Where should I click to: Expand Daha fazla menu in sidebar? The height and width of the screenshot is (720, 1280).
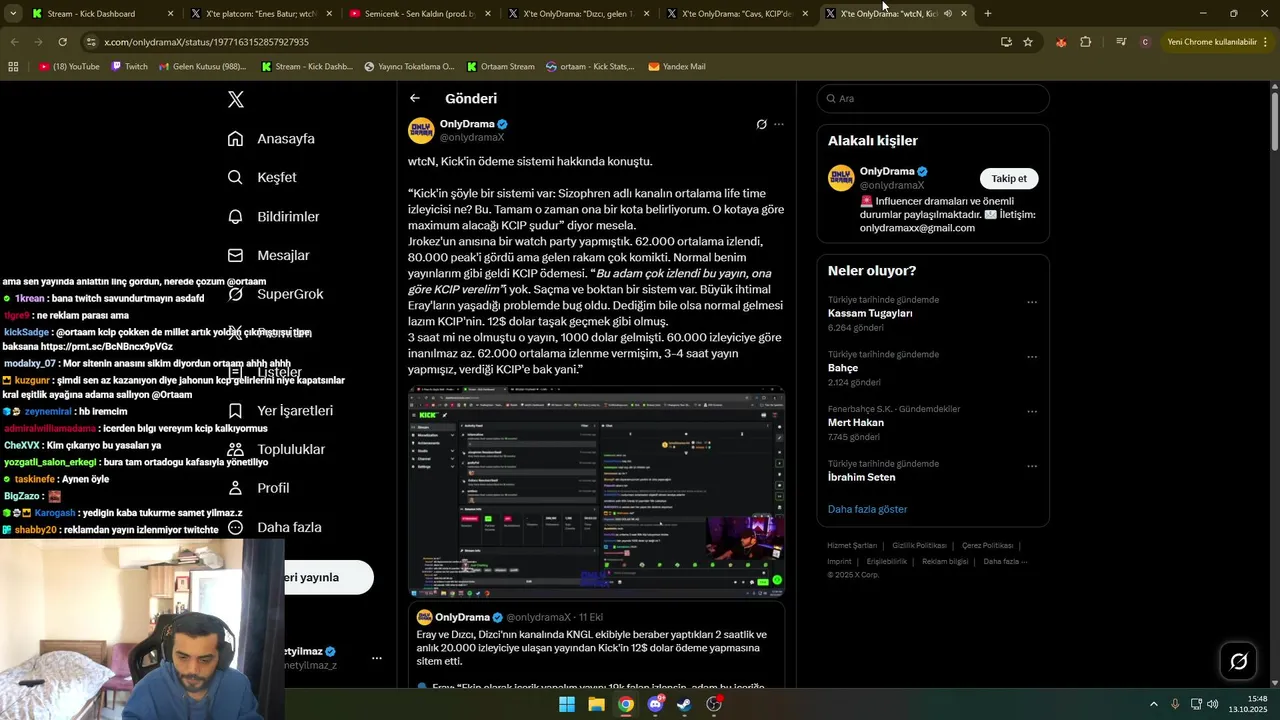pyautogui.click(x=274, y=527)
